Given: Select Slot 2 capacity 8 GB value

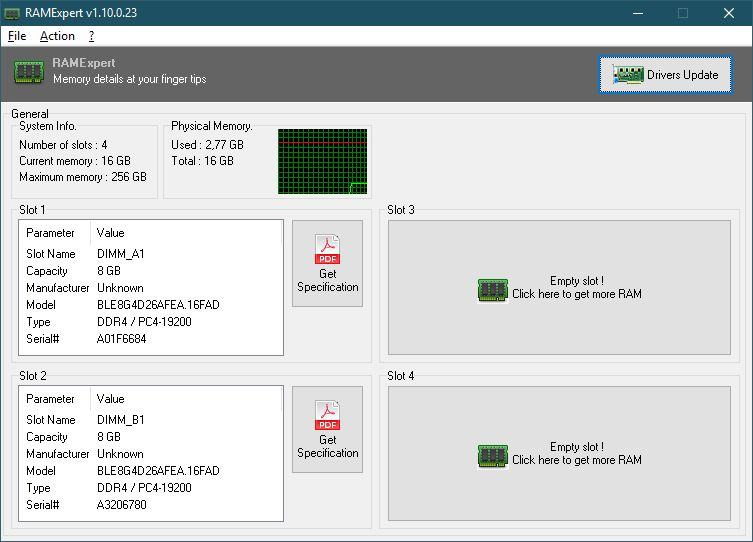Looking at the screenshot, I should click(109, 437).
